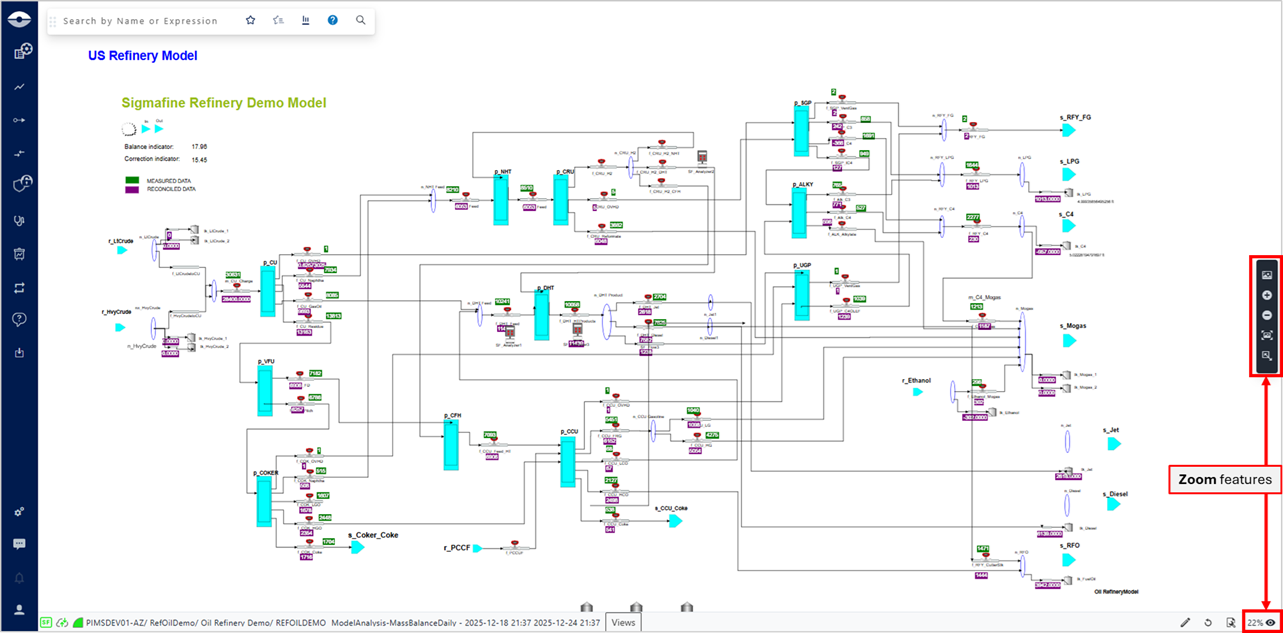
Task: Open the trend chart icon in sidebar
Action: (x=19, y=87)
